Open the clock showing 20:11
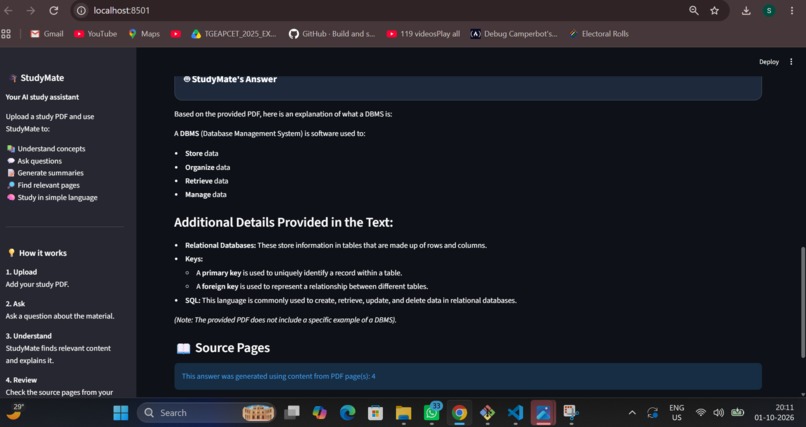The height and width of the screenshot is (427, 806). pyautogui.click(x=774, y=413)
